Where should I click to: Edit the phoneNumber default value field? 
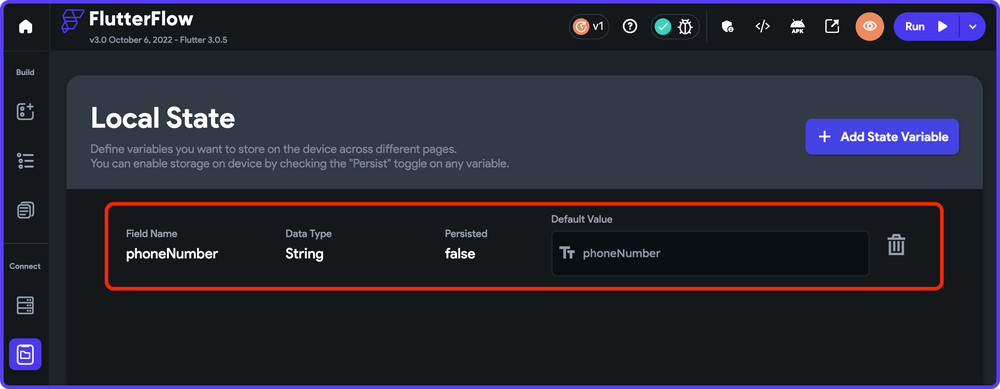(710, 253)
